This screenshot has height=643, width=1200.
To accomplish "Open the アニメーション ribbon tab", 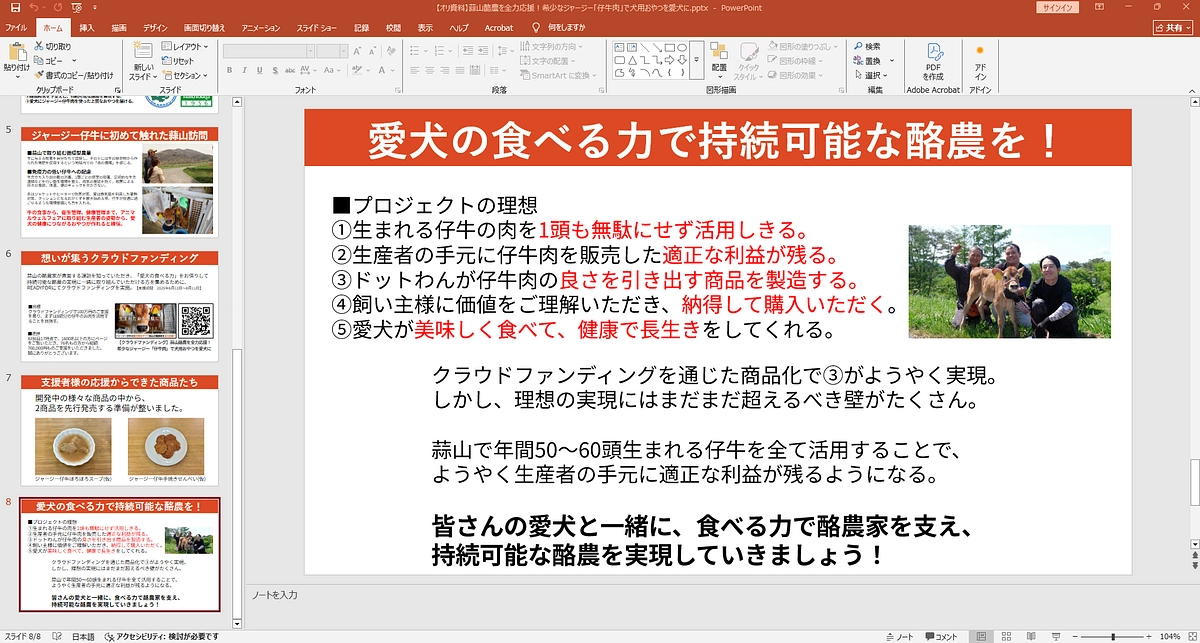I will 259,28.
